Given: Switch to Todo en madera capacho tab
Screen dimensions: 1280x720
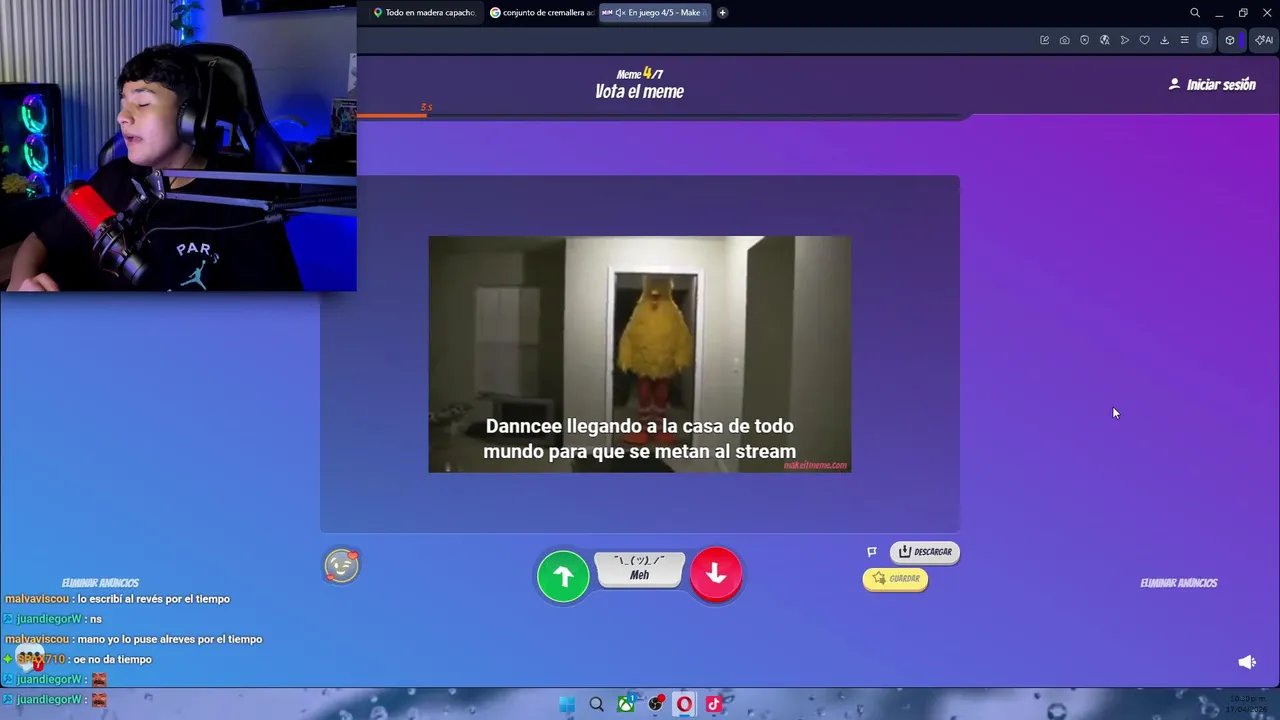Looking at the screenshot, I should (424, 13).
